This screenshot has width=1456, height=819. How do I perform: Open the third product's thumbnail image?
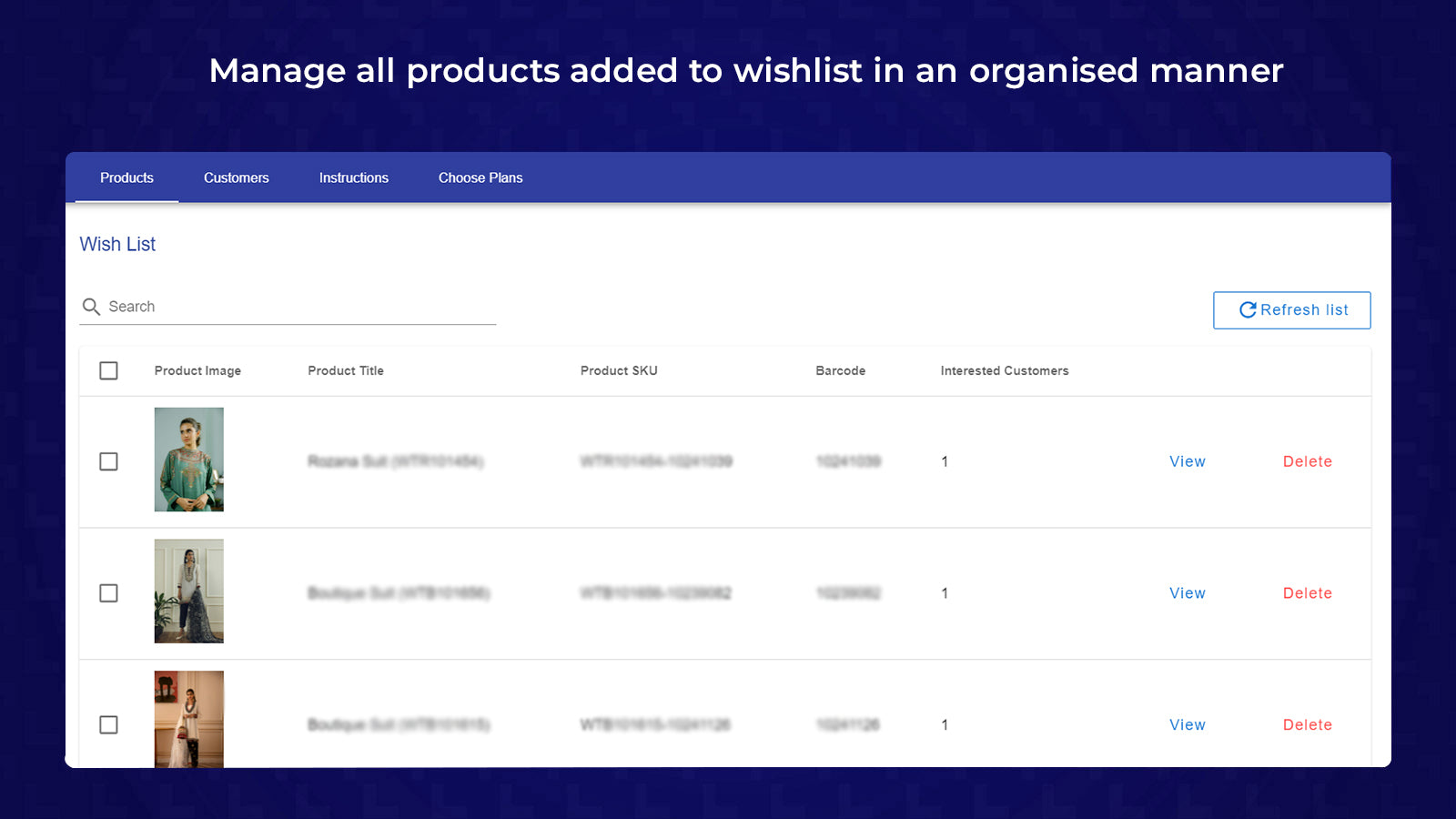tap(189, 719)
